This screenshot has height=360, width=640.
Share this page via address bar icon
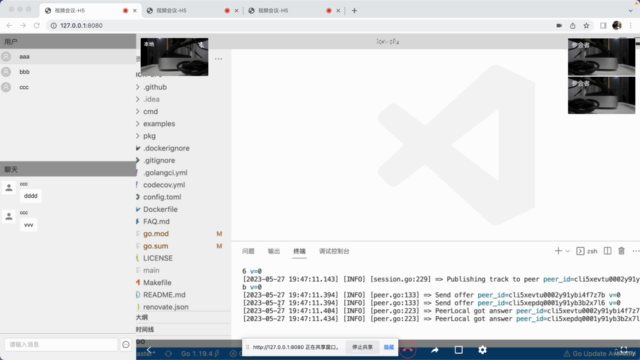pyautogui.click(x=573, y=25)
